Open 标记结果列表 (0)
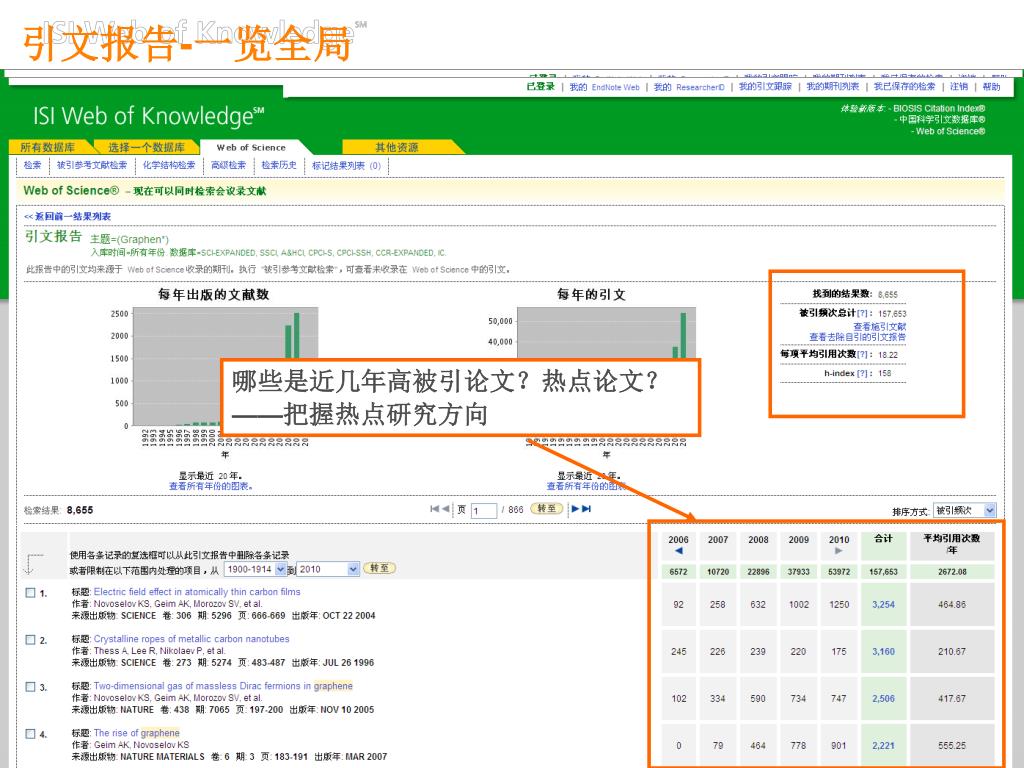The width and height of the screenshot is (1024, 768). 347,165
